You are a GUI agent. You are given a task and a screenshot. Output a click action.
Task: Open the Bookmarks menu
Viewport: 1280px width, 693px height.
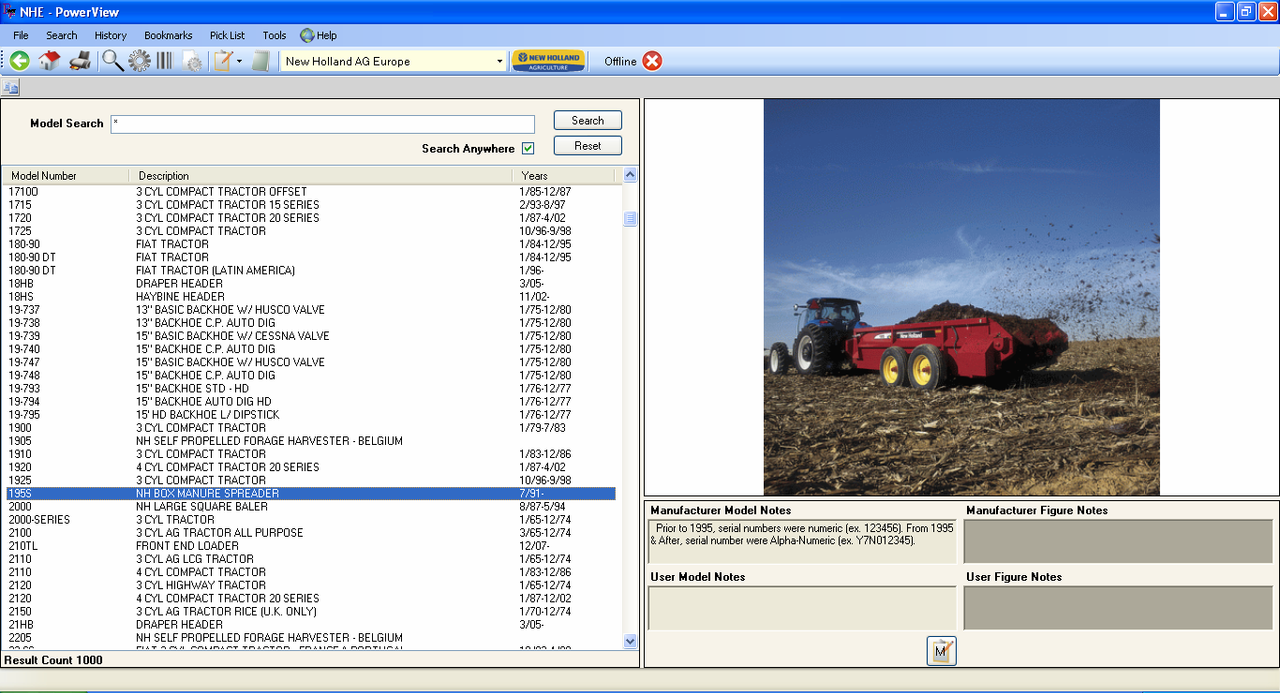168,35
